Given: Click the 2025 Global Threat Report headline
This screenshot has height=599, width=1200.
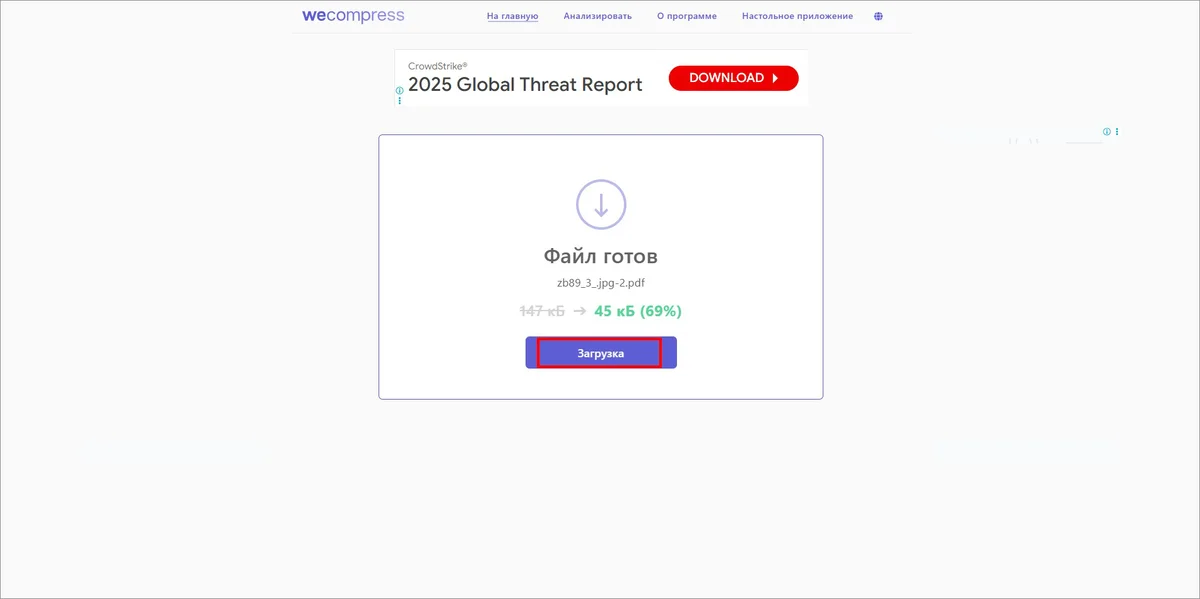Looking at the screenshot, I should pyautogui.click(x=525, y=85).
